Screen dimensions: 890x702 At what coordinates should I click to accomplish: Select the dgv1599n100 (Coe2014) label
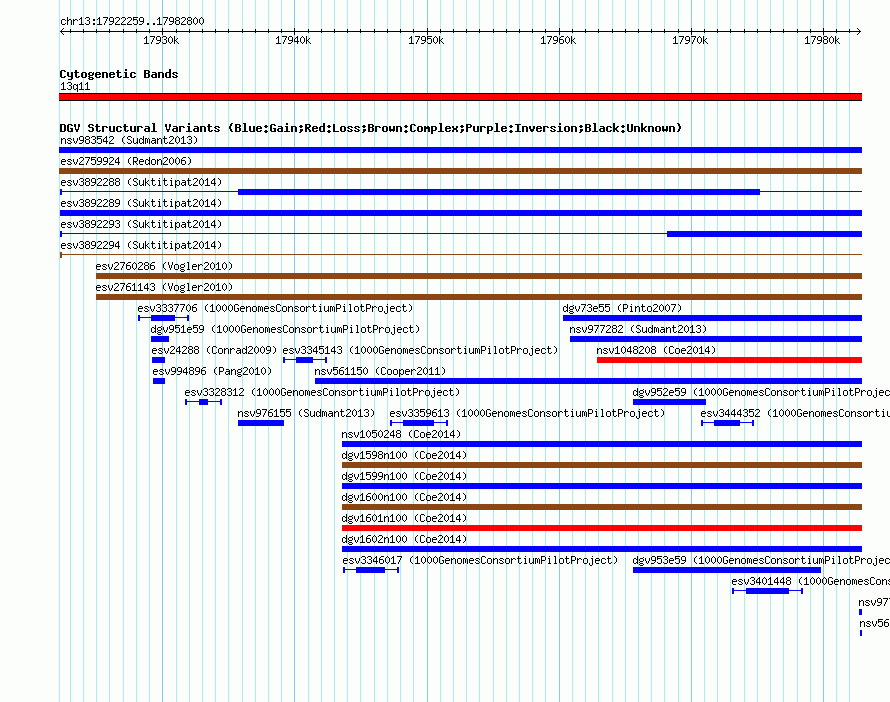[x=404, y=476]
